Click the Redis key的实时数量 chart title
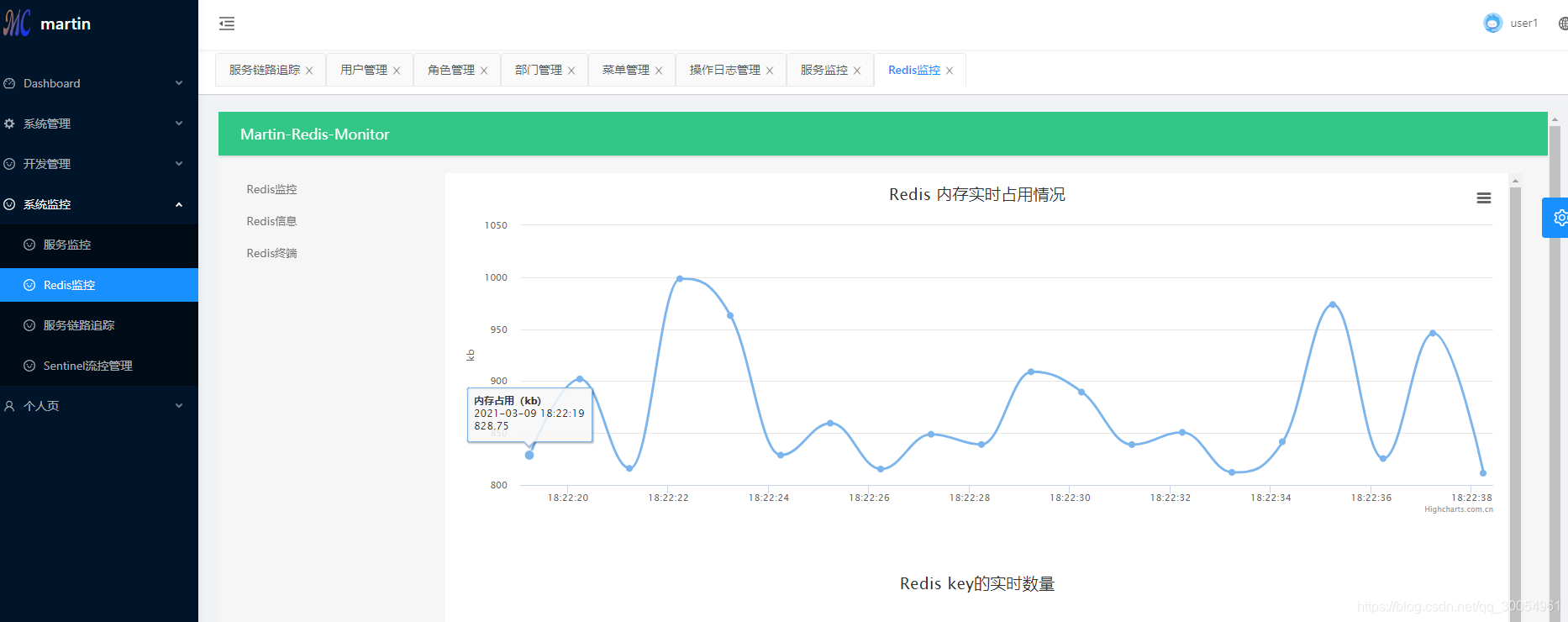The width and height of the screenshot is (1568, 622). point(977,583)
